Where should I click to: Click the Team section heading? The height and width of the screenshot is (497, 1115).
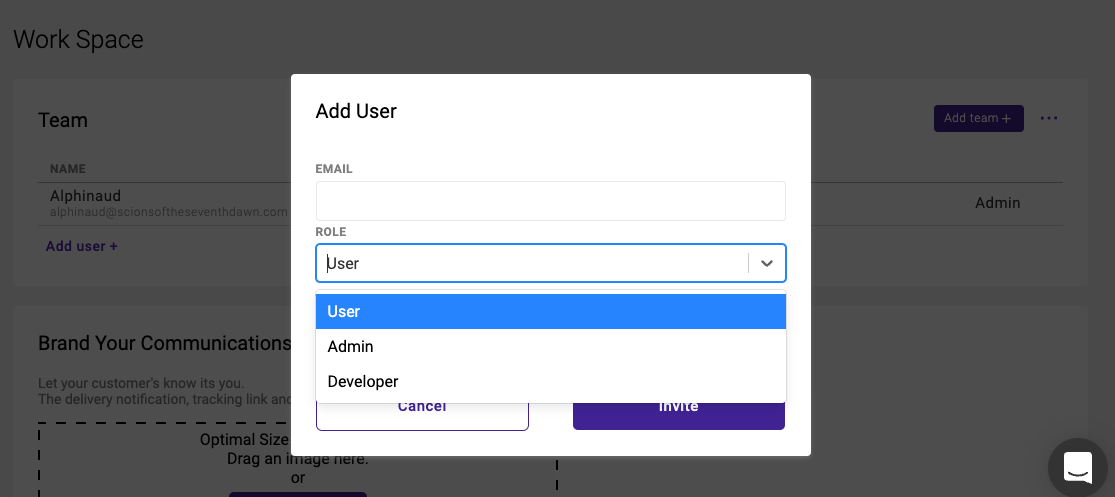click(63, 120)
